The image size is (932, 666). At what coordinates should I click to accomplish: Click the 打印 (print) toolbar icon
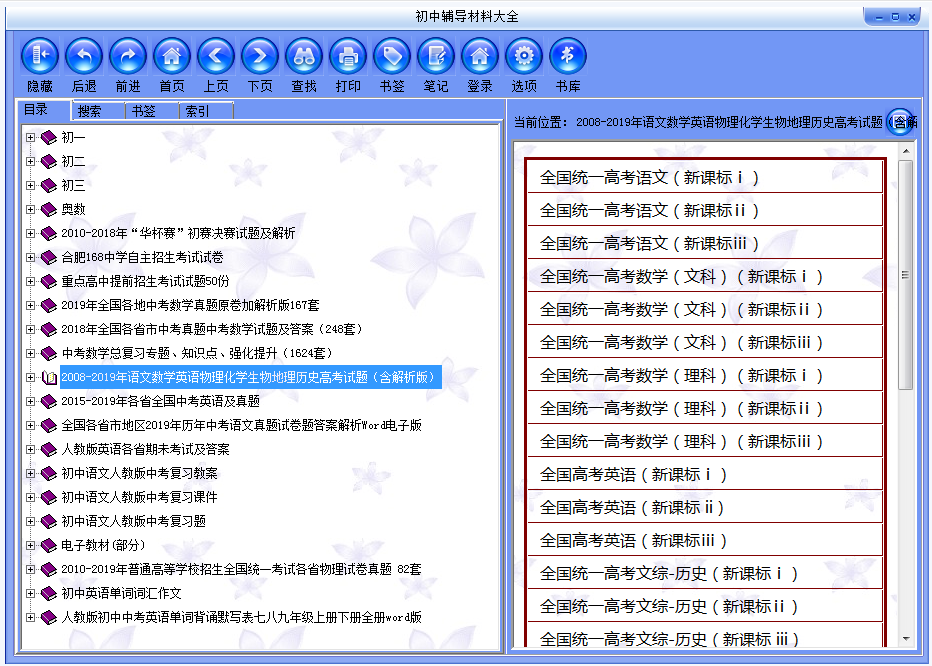[347, 57]
